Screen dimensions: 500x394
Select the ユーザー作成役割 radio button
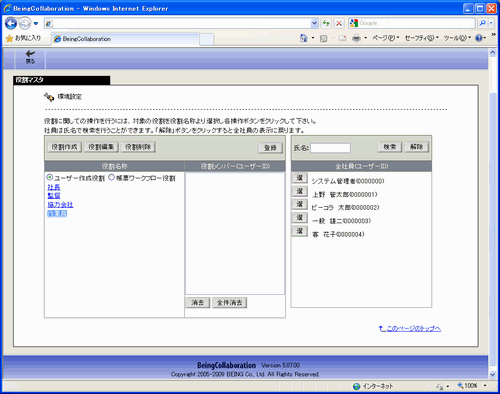point(50,177)
